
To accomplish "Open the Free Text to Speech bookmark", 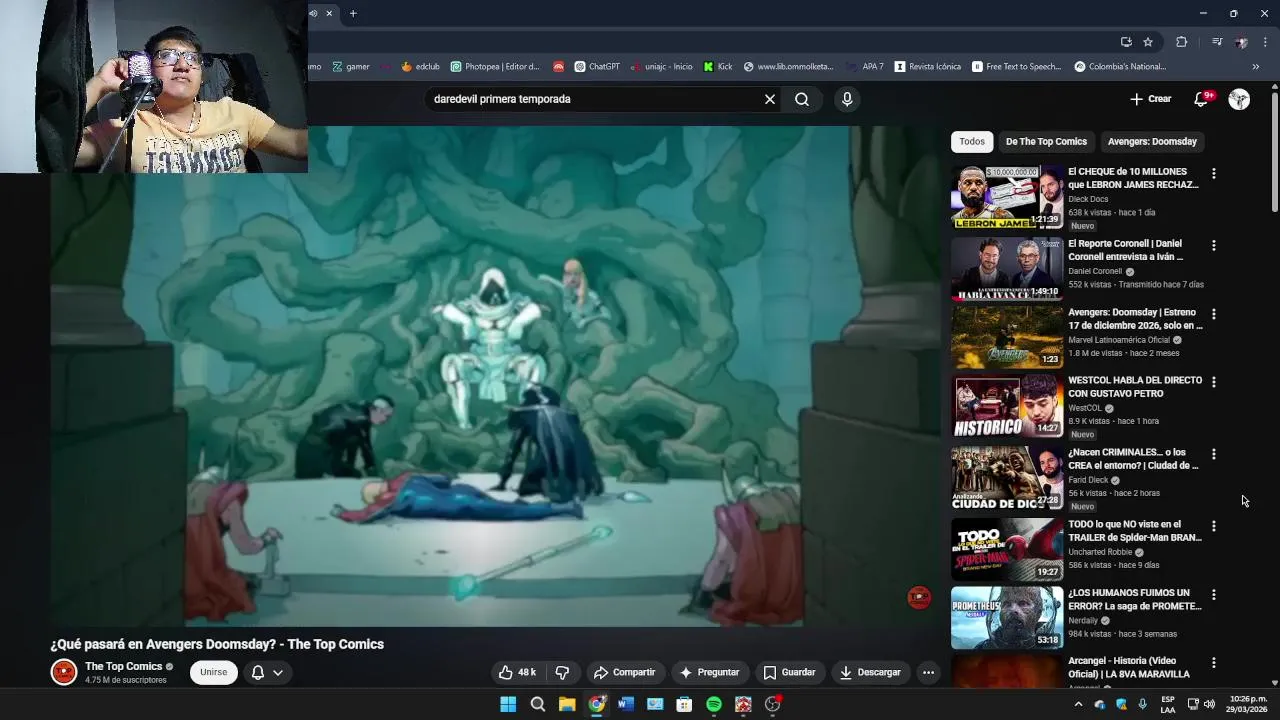I will (x=1017, y=67).
